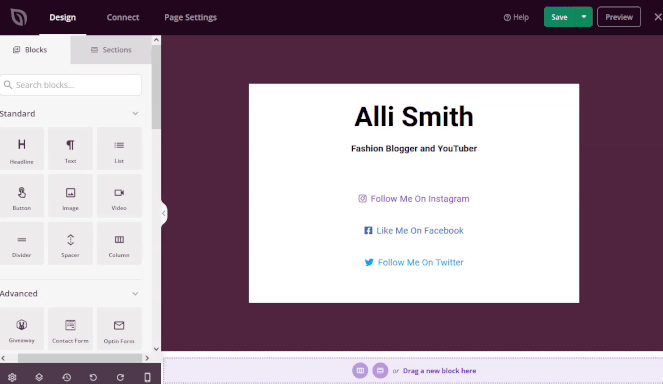This screenshot has height=384, width=663.
Task: Click the SeedProd leaf logo
Action: tap(19, 17)
